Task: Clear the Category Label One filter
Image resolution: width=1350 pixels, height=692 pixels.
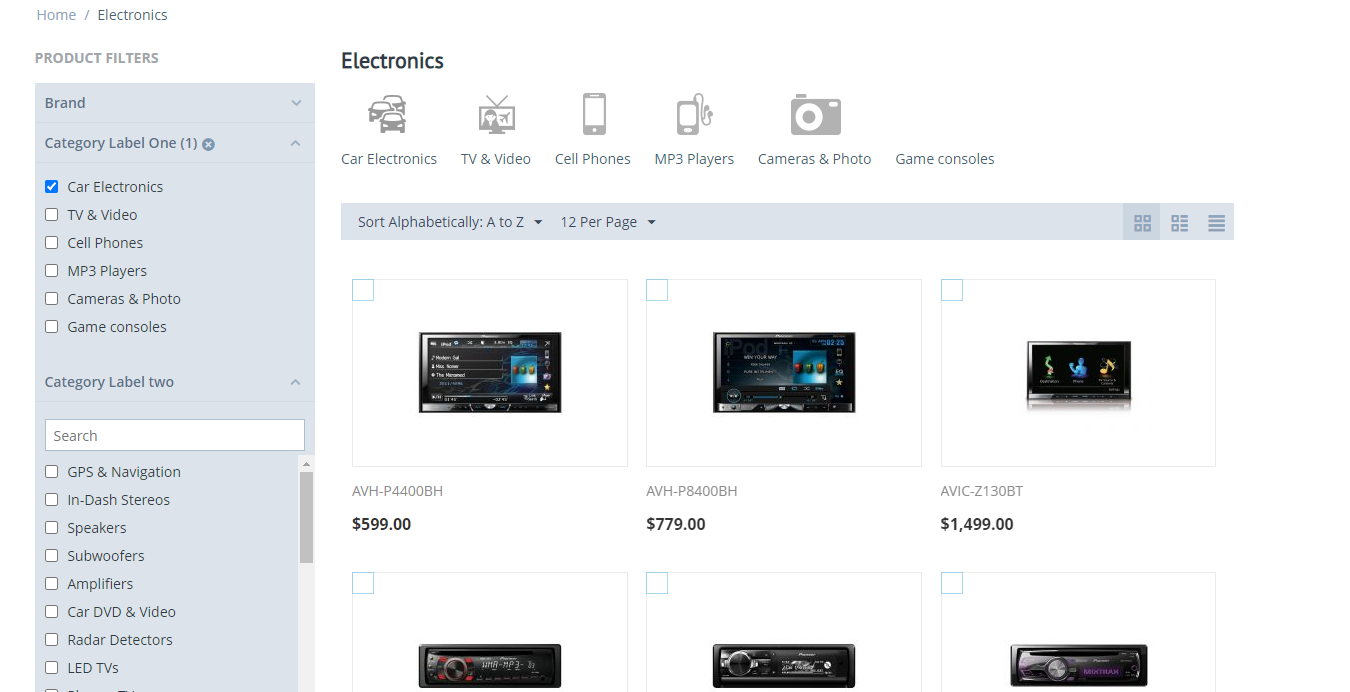Action: click(x=208, y=144)
